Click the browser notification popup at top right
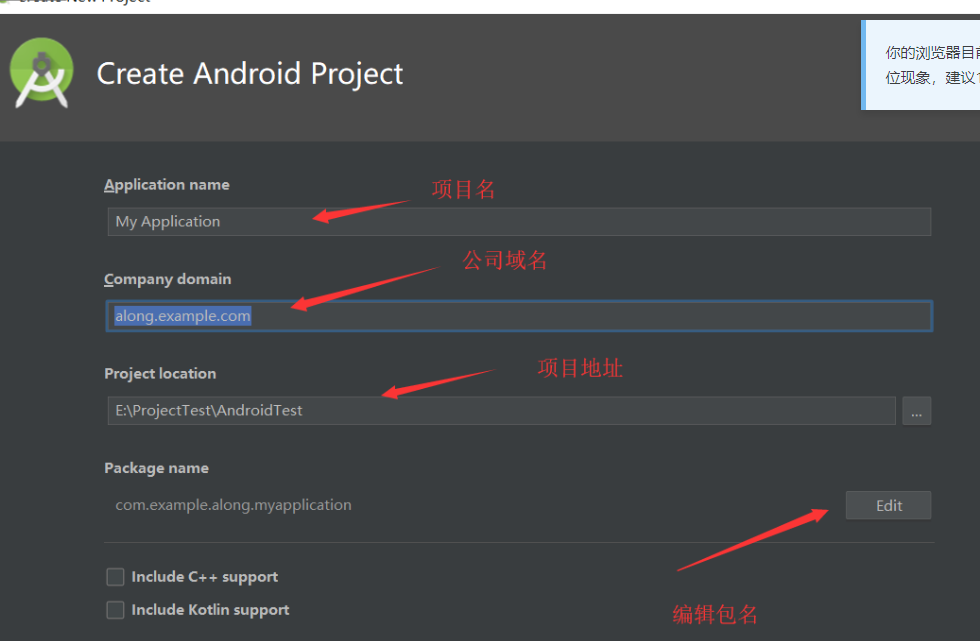This screenshot has height=641, width=980. point(921,65)
